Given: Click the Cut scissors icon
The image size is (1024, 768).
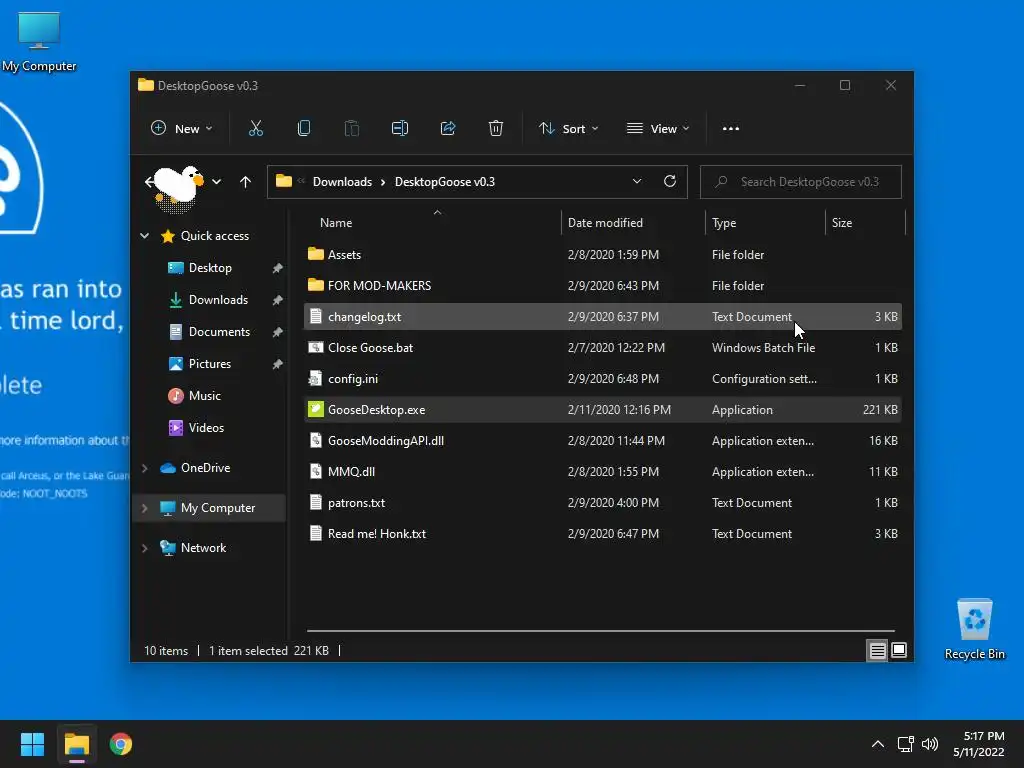Looking at the screenshot, I should [255, 129].
